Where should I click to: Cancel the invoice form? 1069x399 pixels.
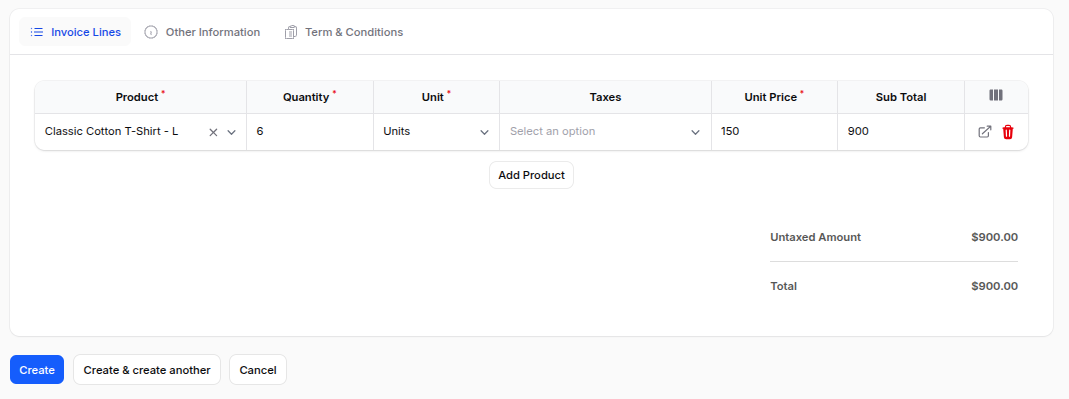point(258,370)
